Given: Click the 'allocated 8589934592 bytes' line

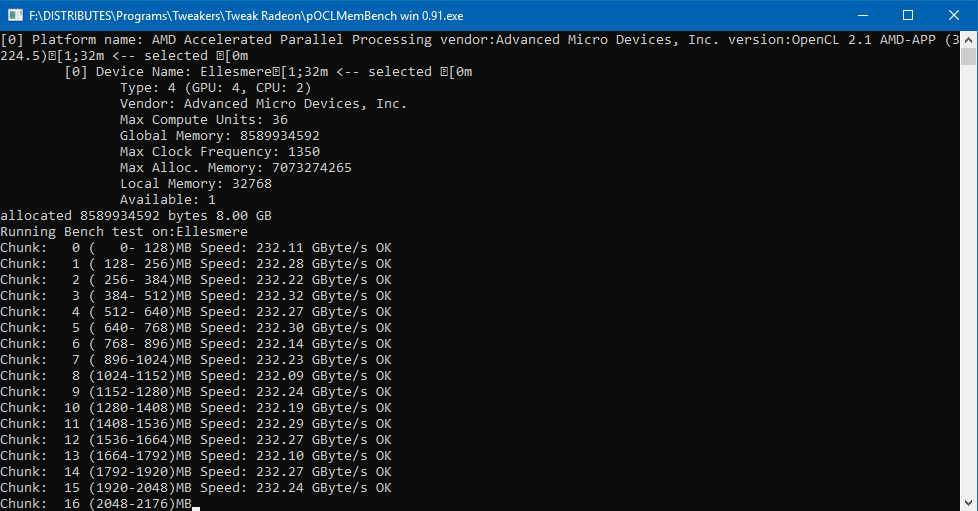Looking at the screenshot, I should (135, 216).
